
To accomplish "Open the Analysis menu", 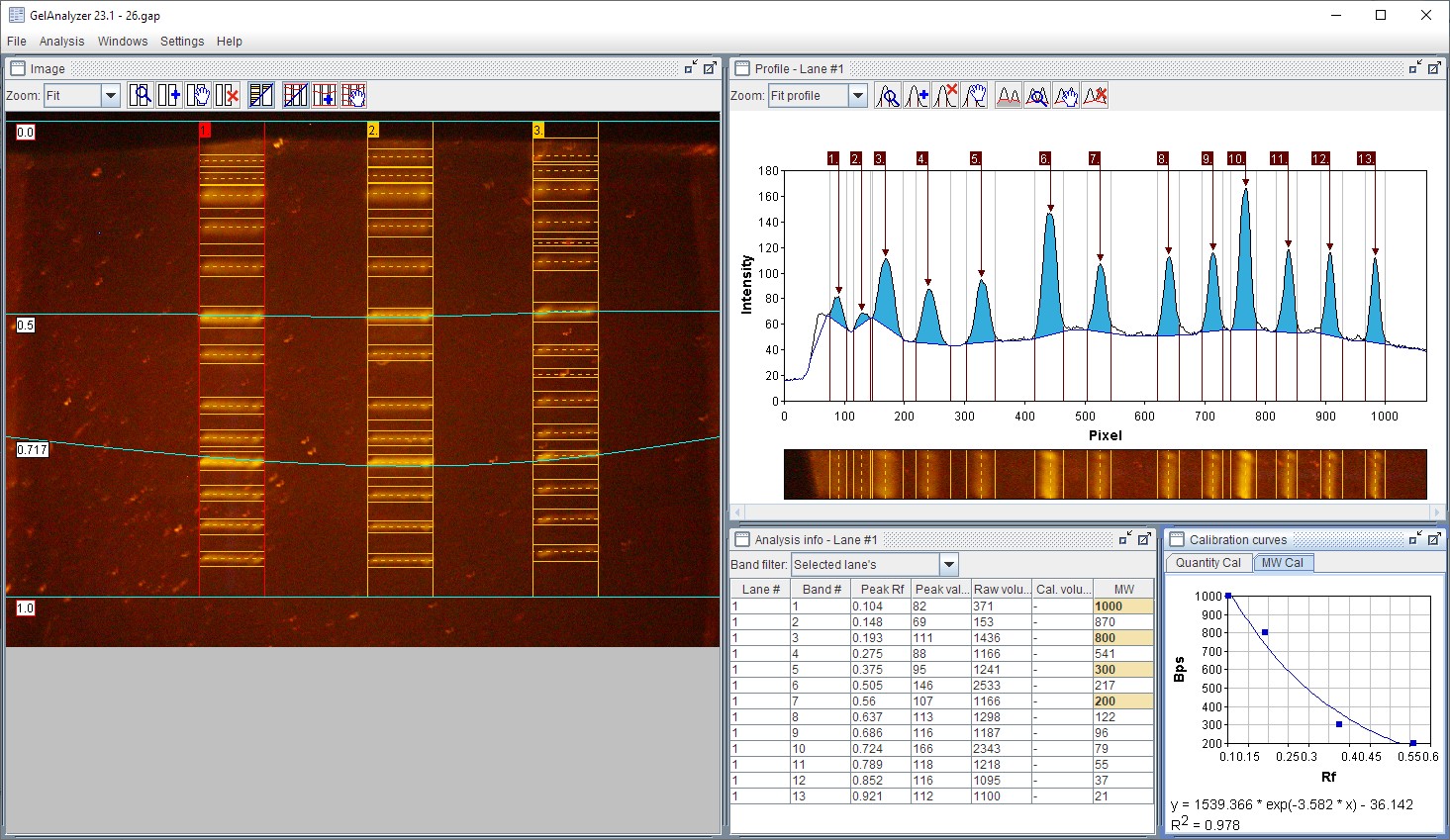I will point(61,42).
